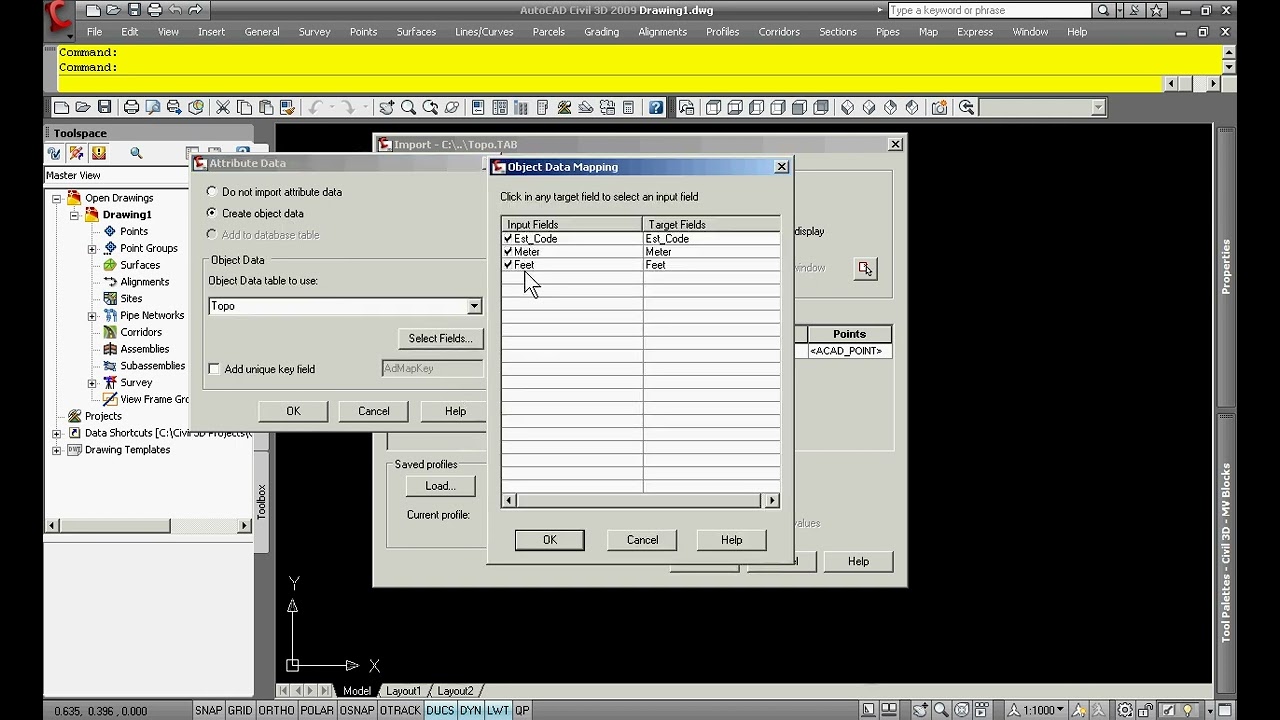The width and height of the screenshot is (1280, 720).
Task: Click the status bar zoom magnifier icon
Action: tap(941, 710)
